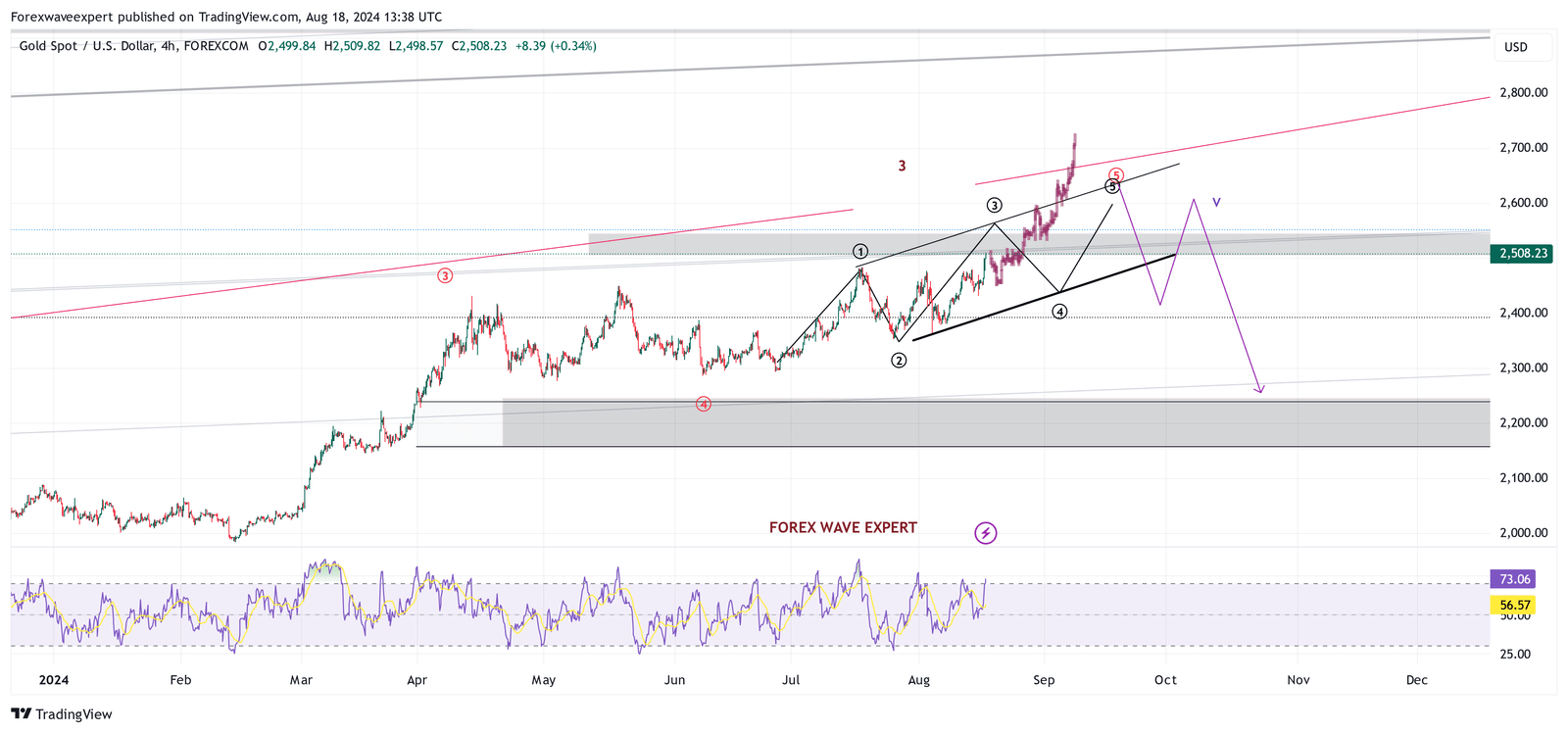Click the Gold Spot / U.S. Dollar symbol title
Viewport: 1568px width, 733px height.
click(x=133, y=46)
